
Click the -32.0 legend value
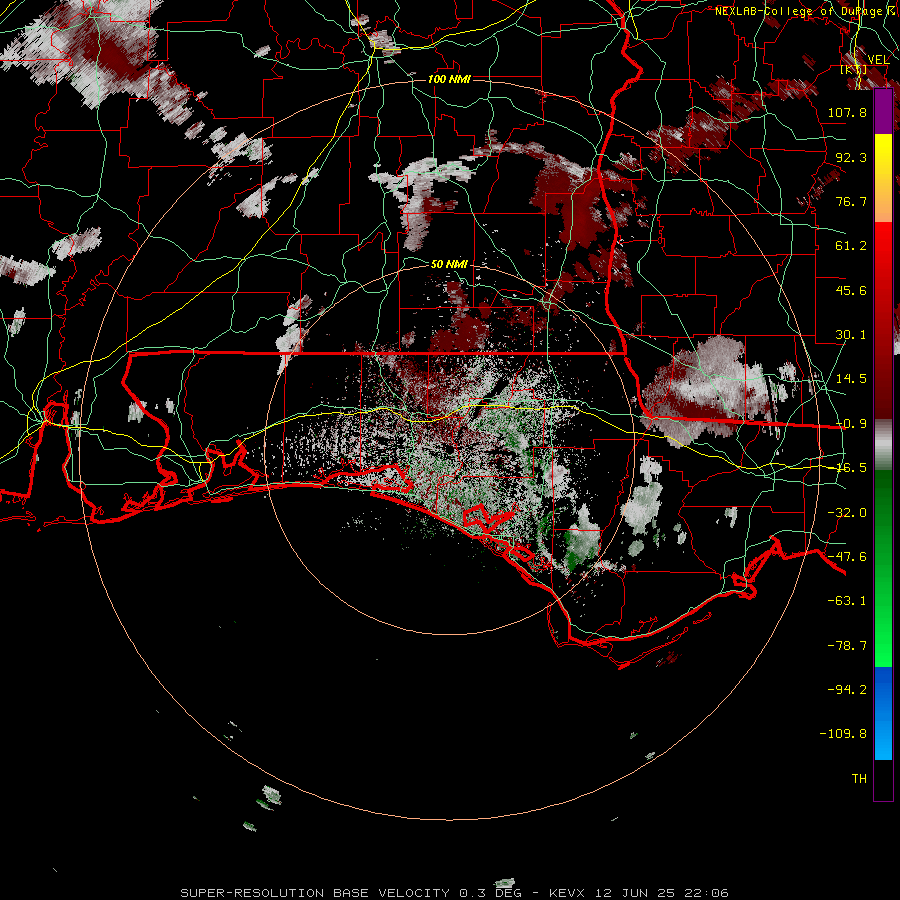click(847, 513)
